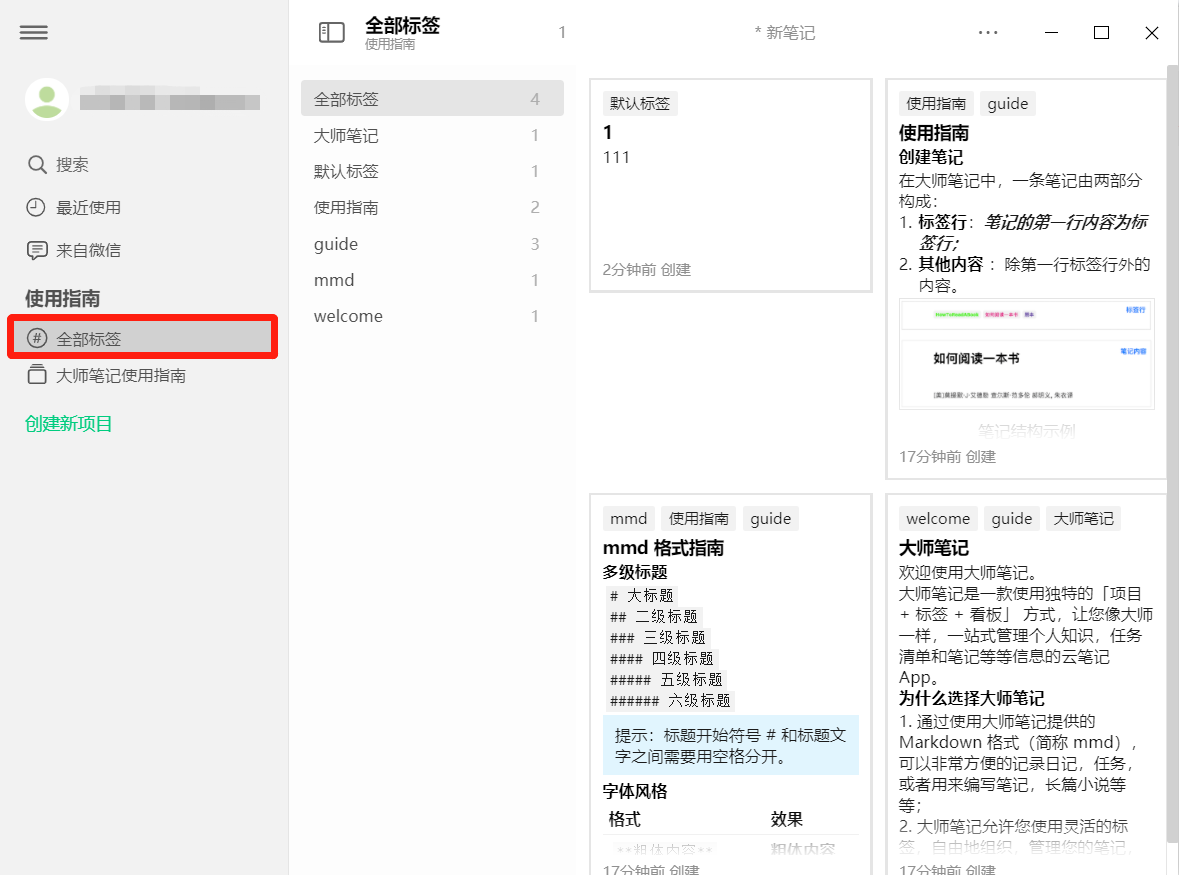Open the 大师笔记 welcome note title
The image size is (1179, 875).
pyautogui.click(x=934, y=548)
